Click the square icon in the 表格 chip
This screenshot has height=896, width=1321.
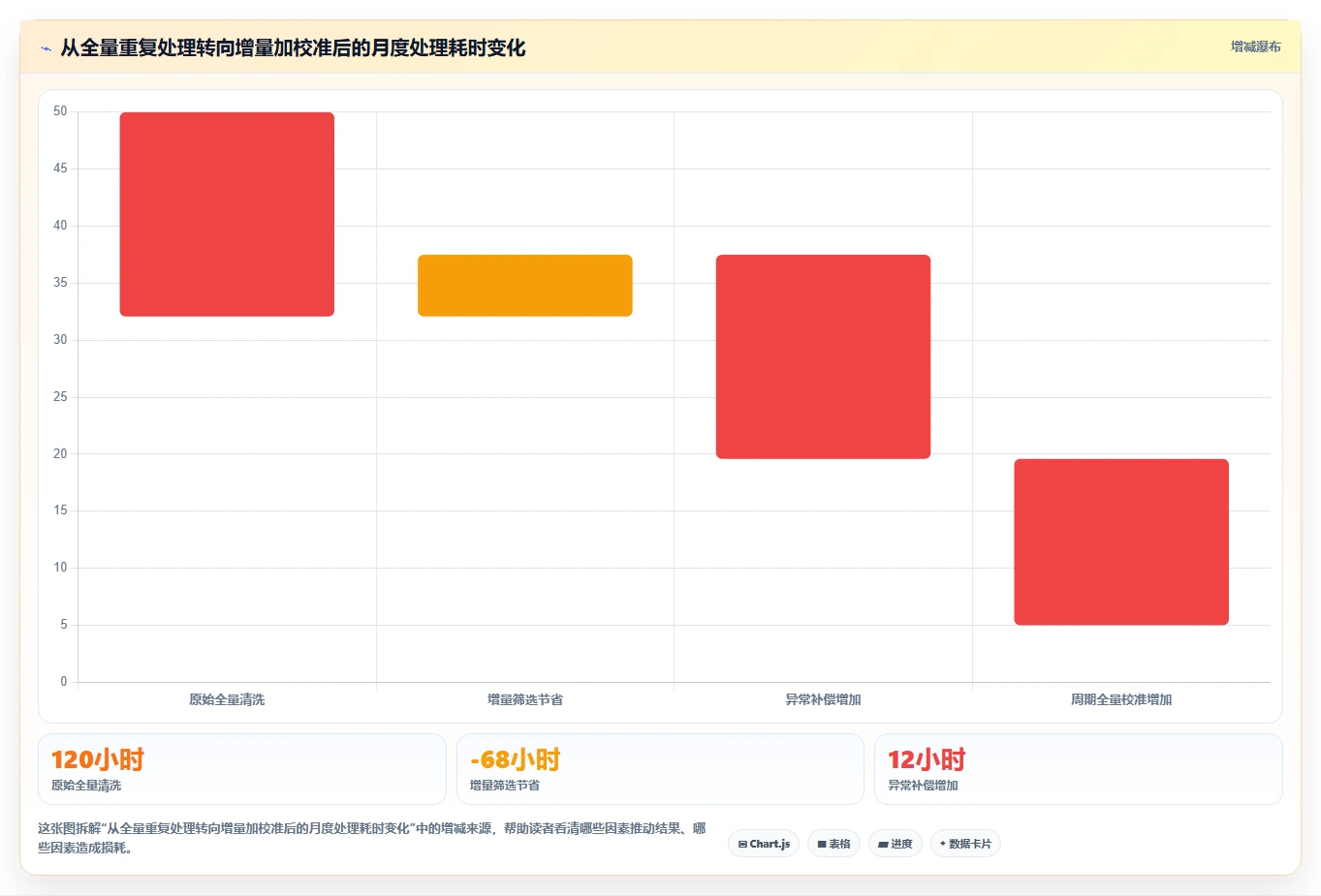pyautogui.click(x=822, y=845)
